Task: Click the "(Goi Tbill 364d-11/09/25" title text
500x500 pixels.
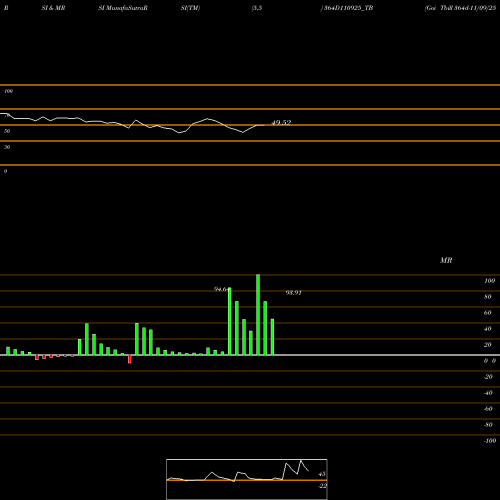Action: click(460, 8)
